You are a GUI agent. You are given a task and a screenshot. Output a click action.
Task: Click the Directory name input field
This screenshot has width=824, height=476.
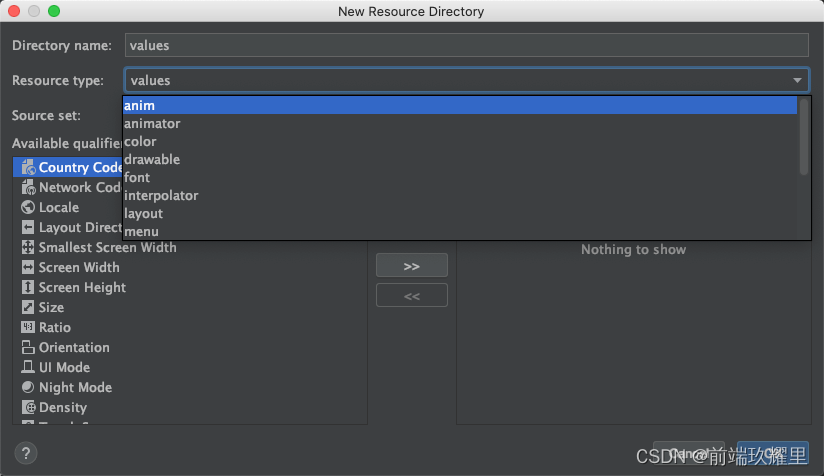467,45
